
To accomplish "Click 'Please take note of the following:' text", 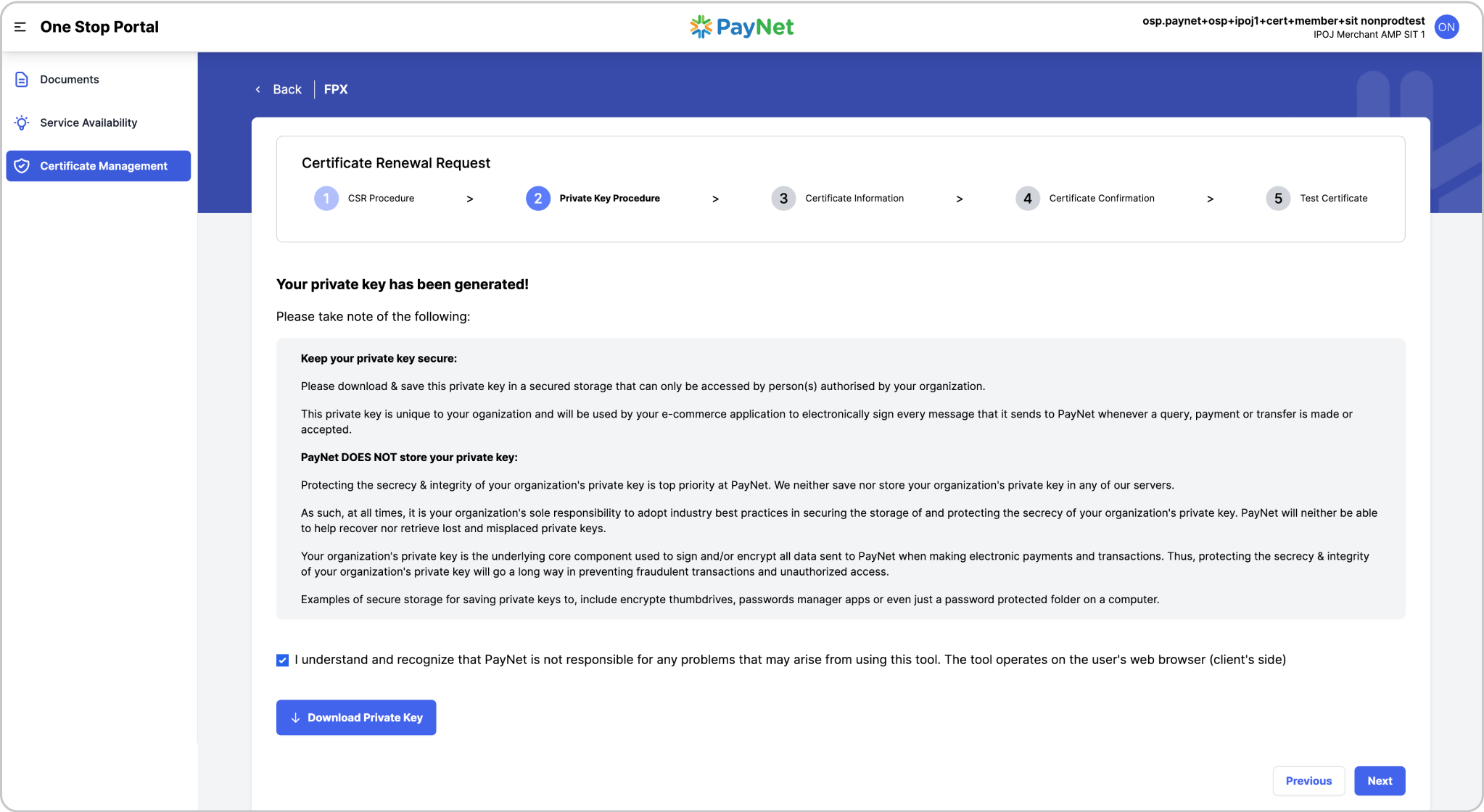I will (373, 316).
